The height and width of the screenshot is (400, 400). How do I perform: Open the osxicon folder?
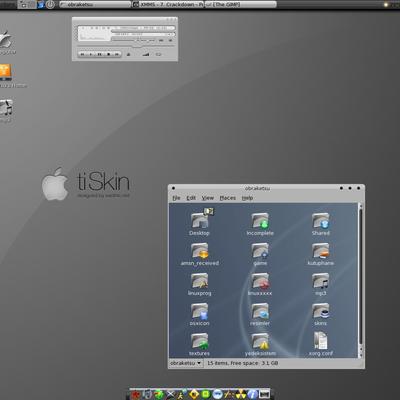[199, 314]
